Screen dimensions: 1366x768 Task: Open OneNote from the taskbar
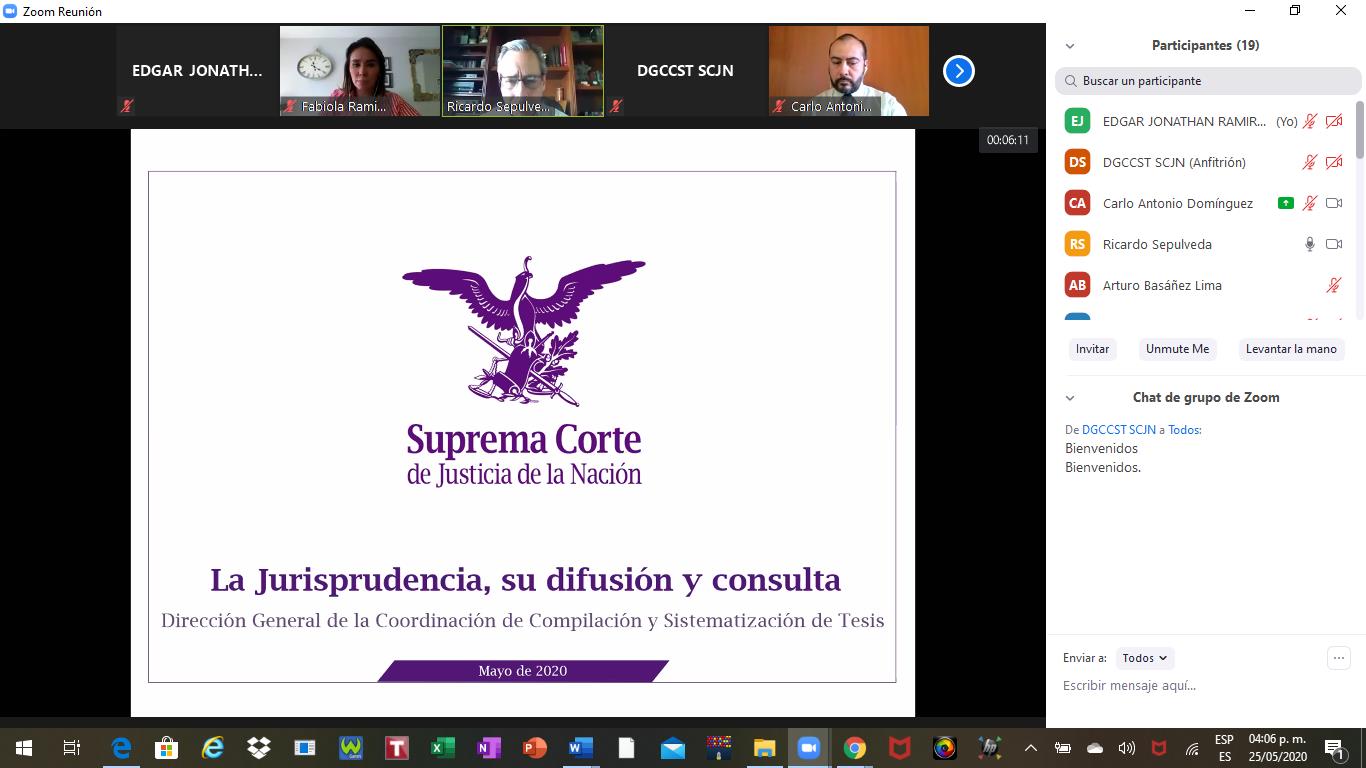coord(489,748)
